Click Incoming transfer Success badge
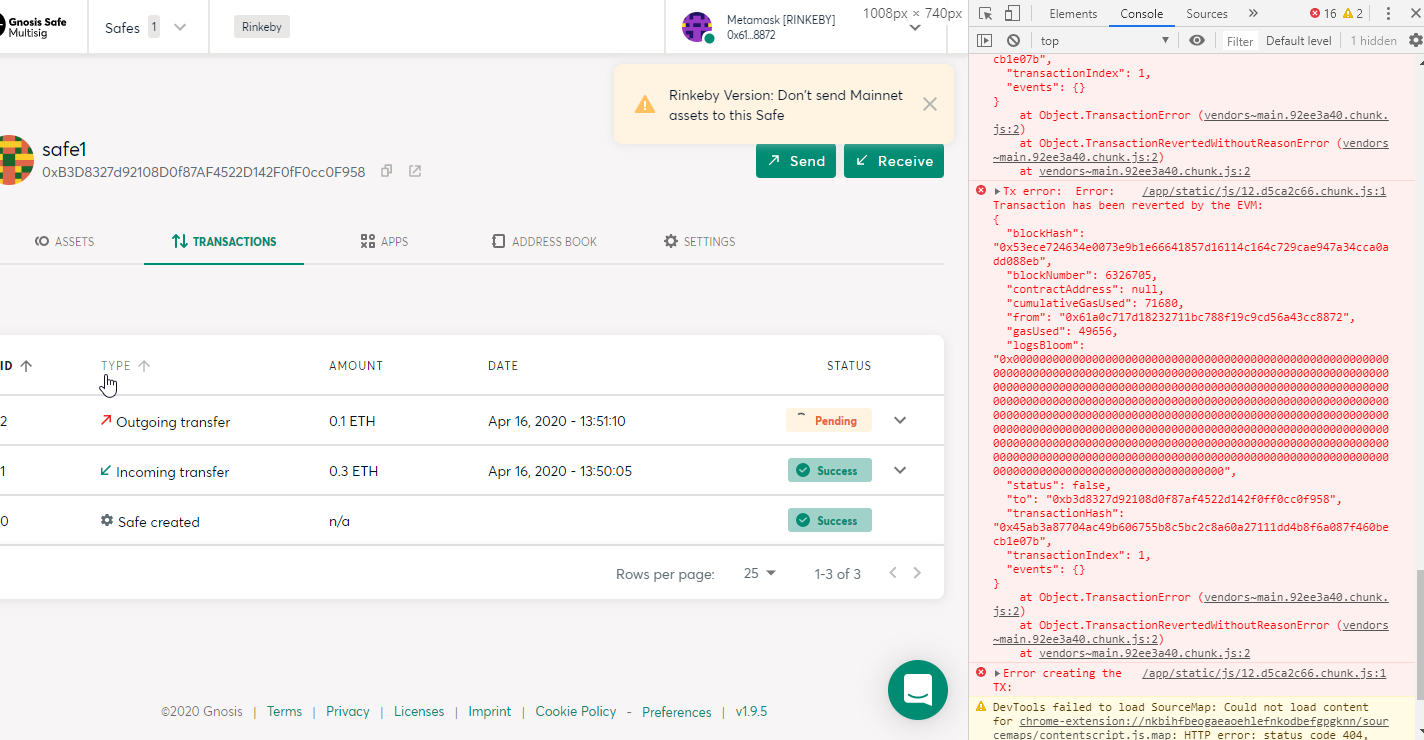 [830, 471]
